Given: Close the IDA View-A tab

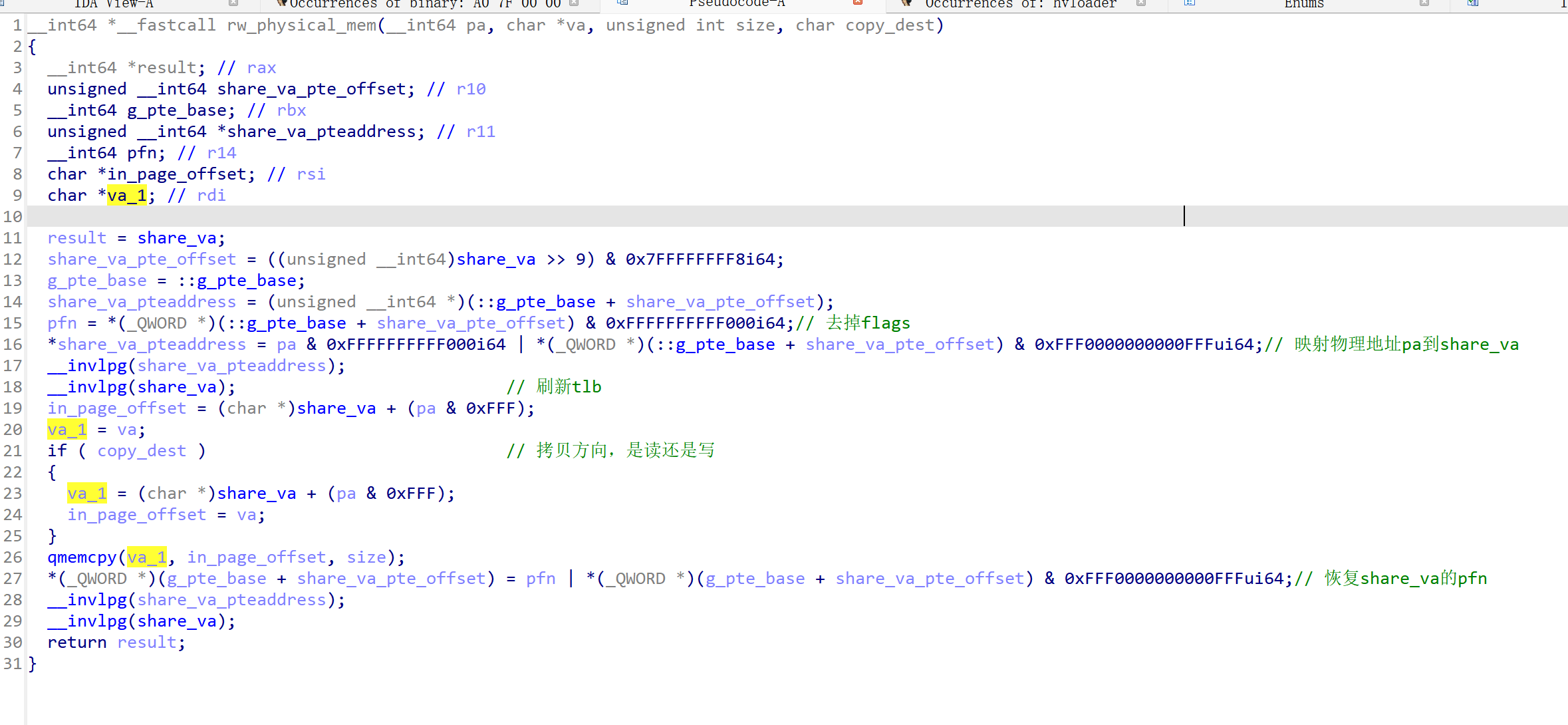Looking at the screenshot, I should [233, 3].
